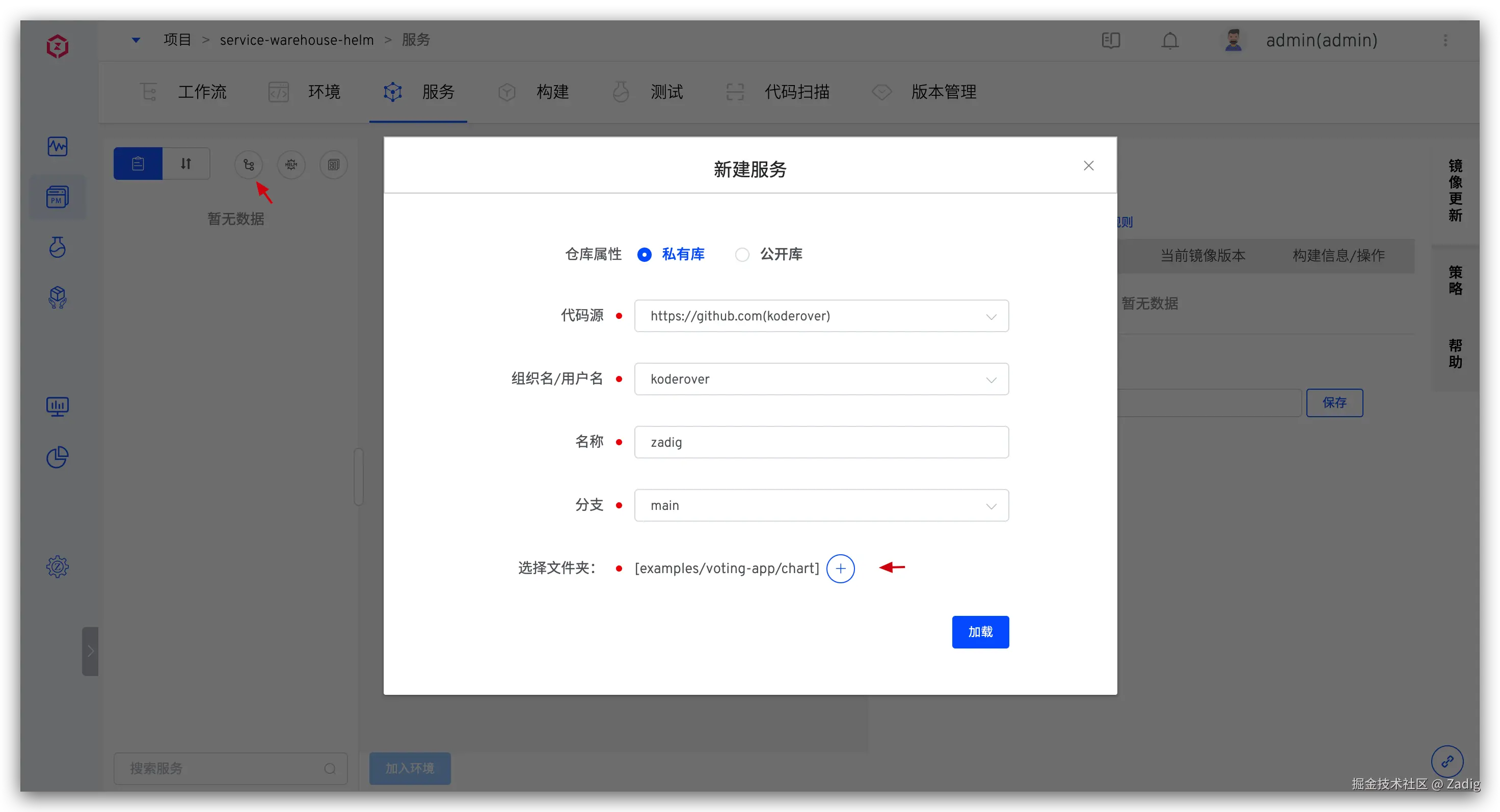The width and height of the screenshot is (1500, 812).
Task: Click the [examples/voting-app/chart] folder text
Action: pos(727,569)
